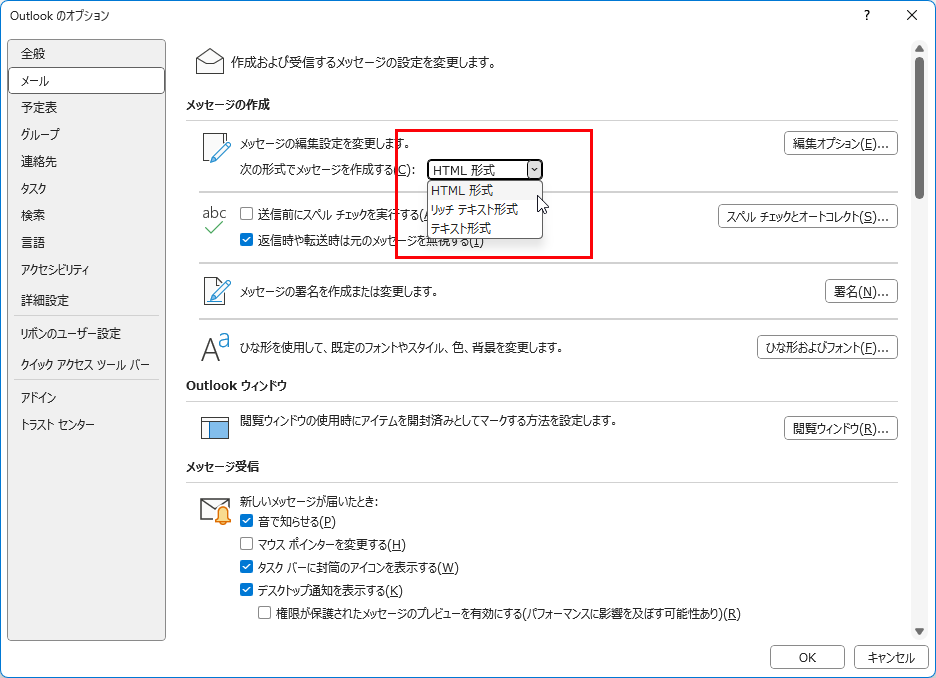Screen dimensions: 936x678
Task: Choose HTML 形式 from the dropdown list
Action: pos(485,190)
